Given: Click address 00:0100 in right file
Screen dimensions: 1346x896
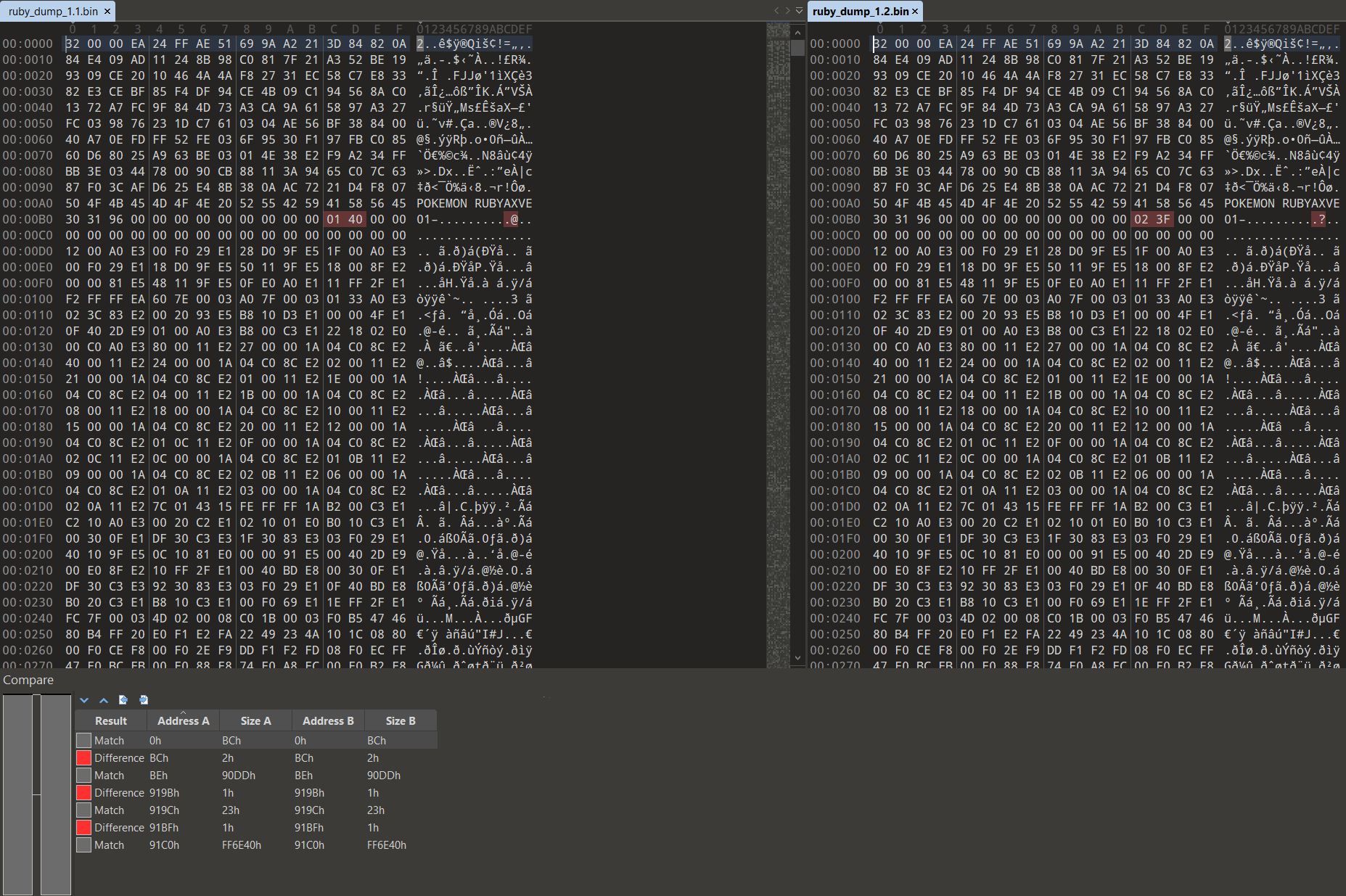Looking at the screenshot, I should tap(835, 299).
